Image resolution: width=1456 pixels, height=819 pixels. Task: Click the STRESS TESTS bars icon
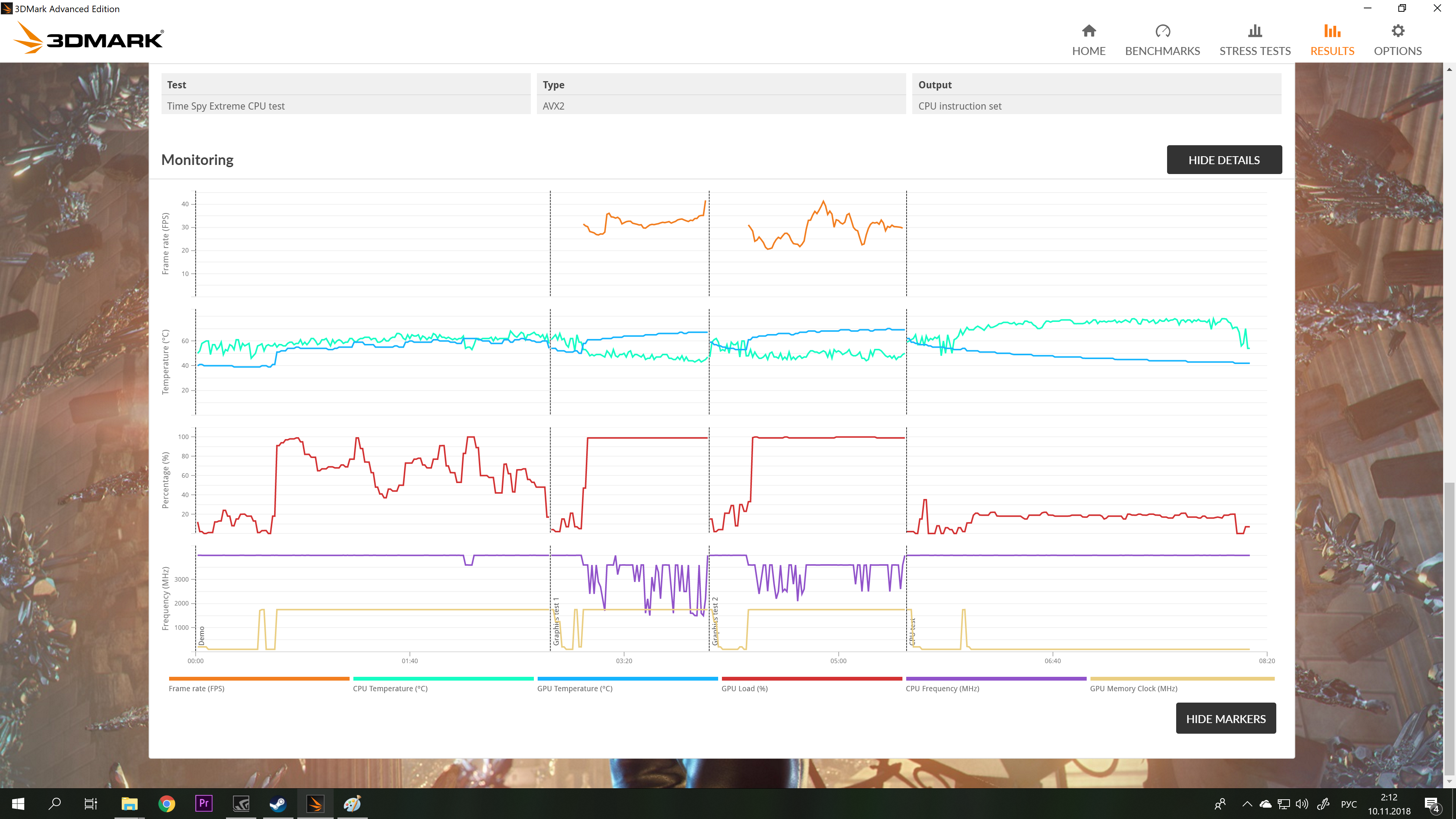tap(1255, 30)
